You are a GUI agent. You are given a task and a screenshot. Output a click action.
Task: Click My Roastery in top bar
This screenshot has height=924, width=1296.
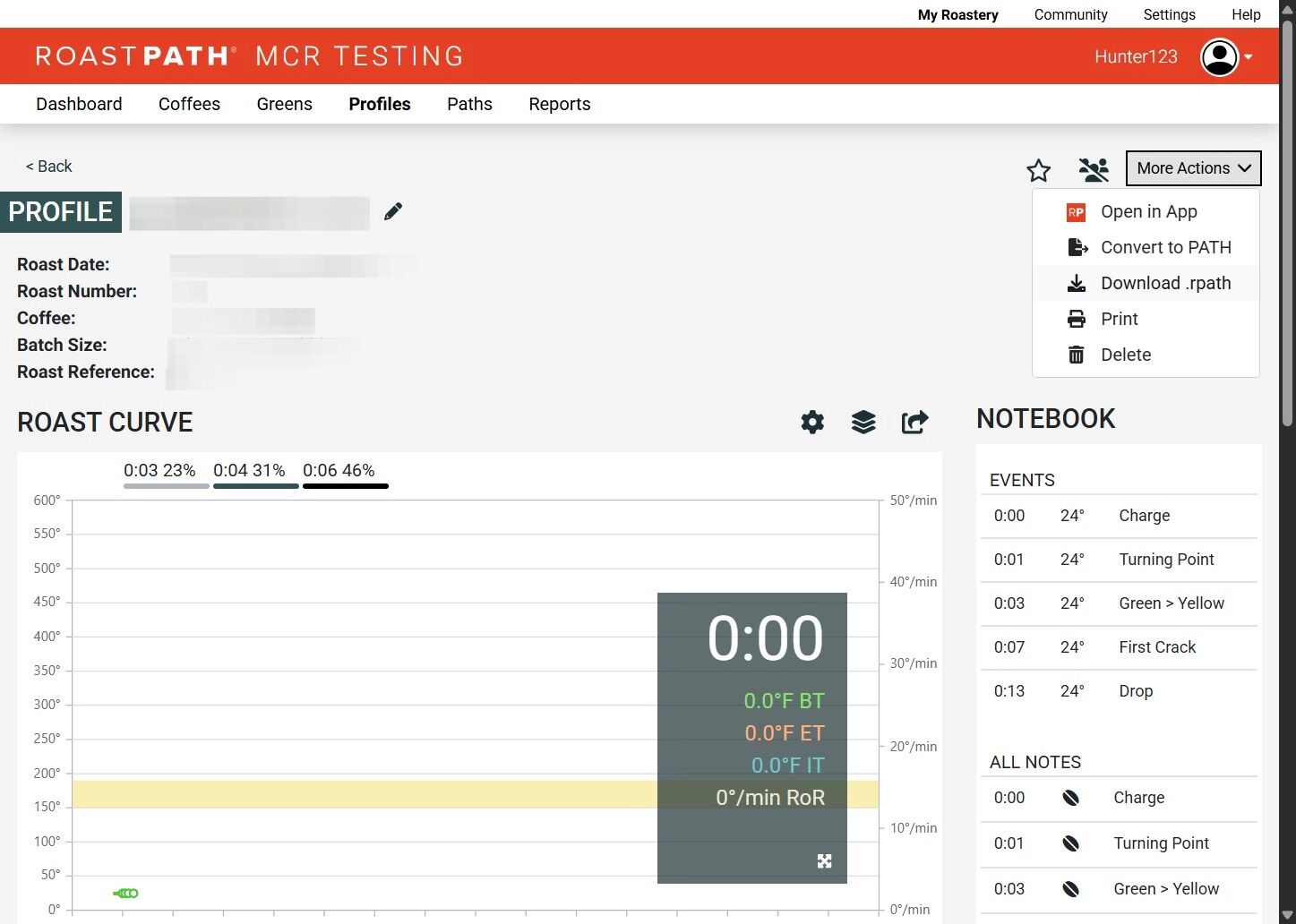tap(957, 14)
